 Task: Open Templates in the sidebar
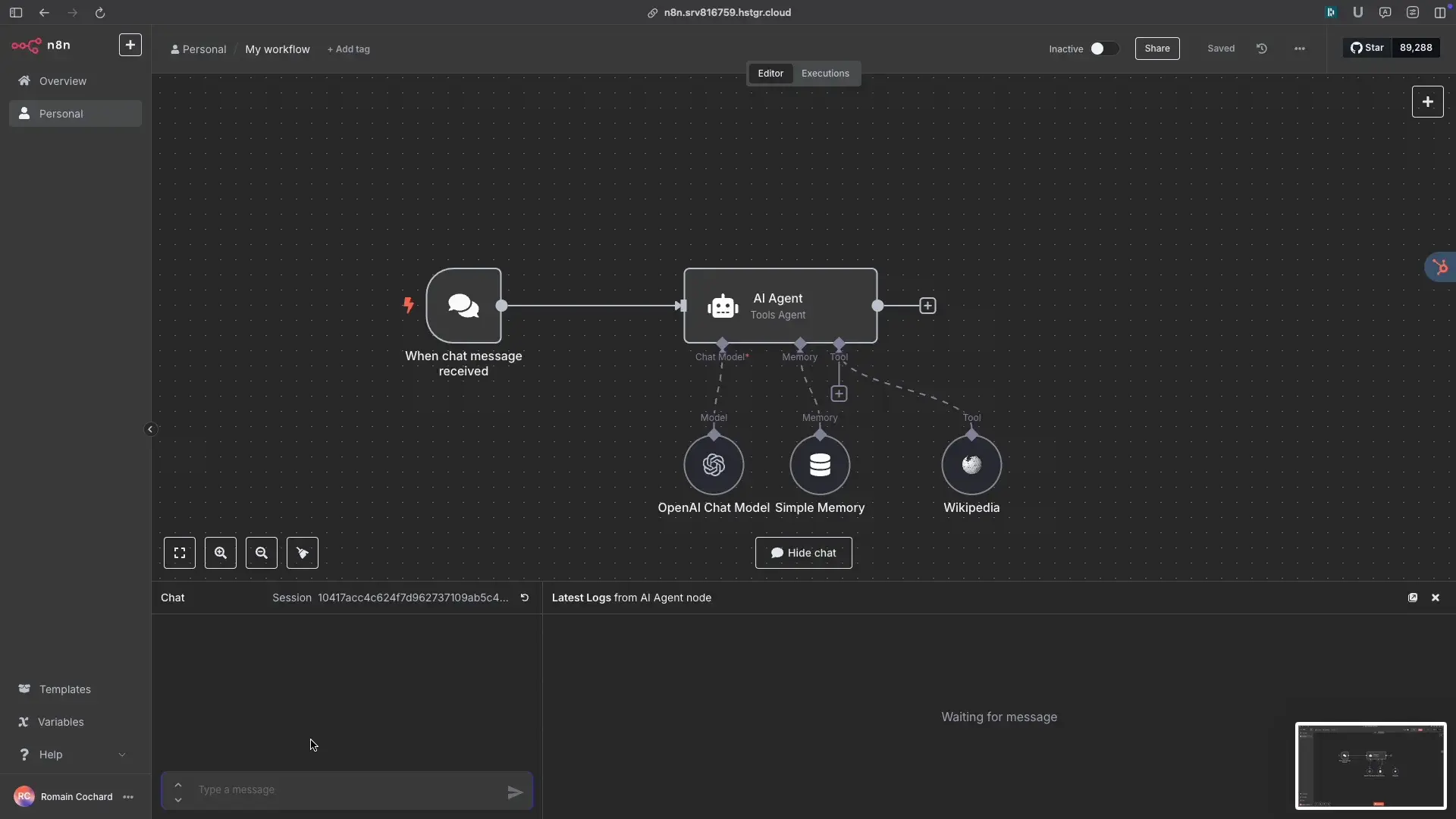(64, 689)
